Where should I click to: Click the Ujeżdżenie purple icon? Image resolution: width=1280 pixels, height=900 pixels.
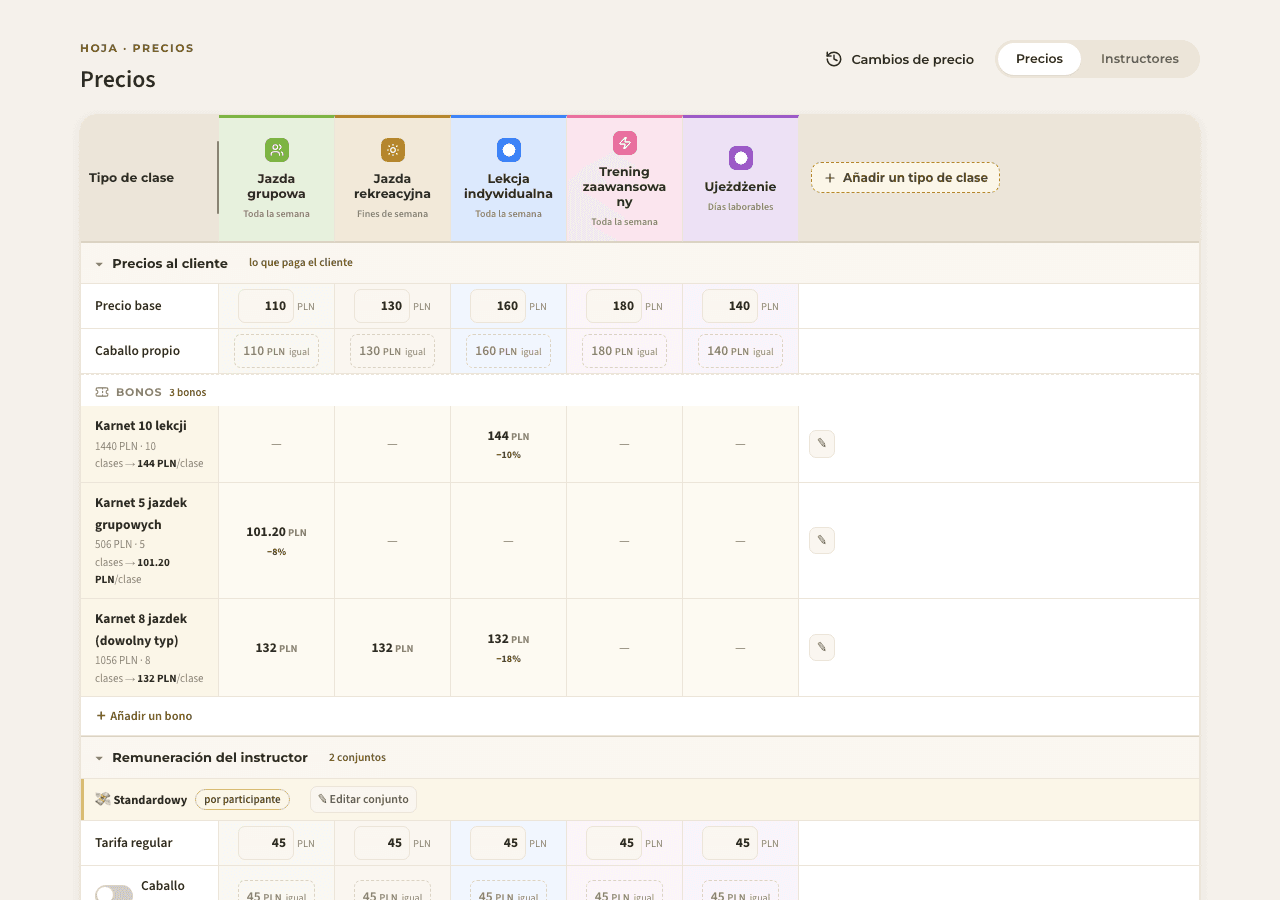[741, 158]
